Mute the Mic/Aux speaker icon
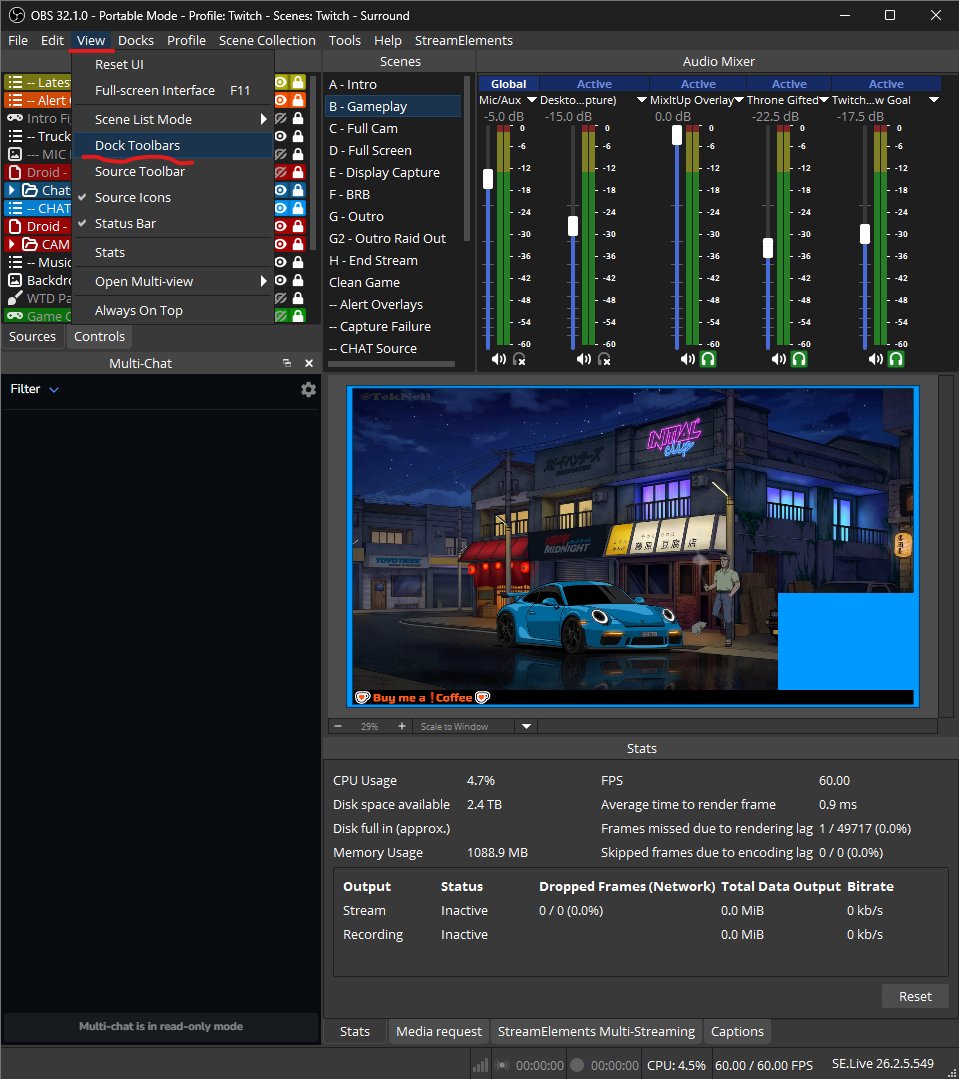The width and height of the screenshot is (959, 1079). (x=499, y=359)
